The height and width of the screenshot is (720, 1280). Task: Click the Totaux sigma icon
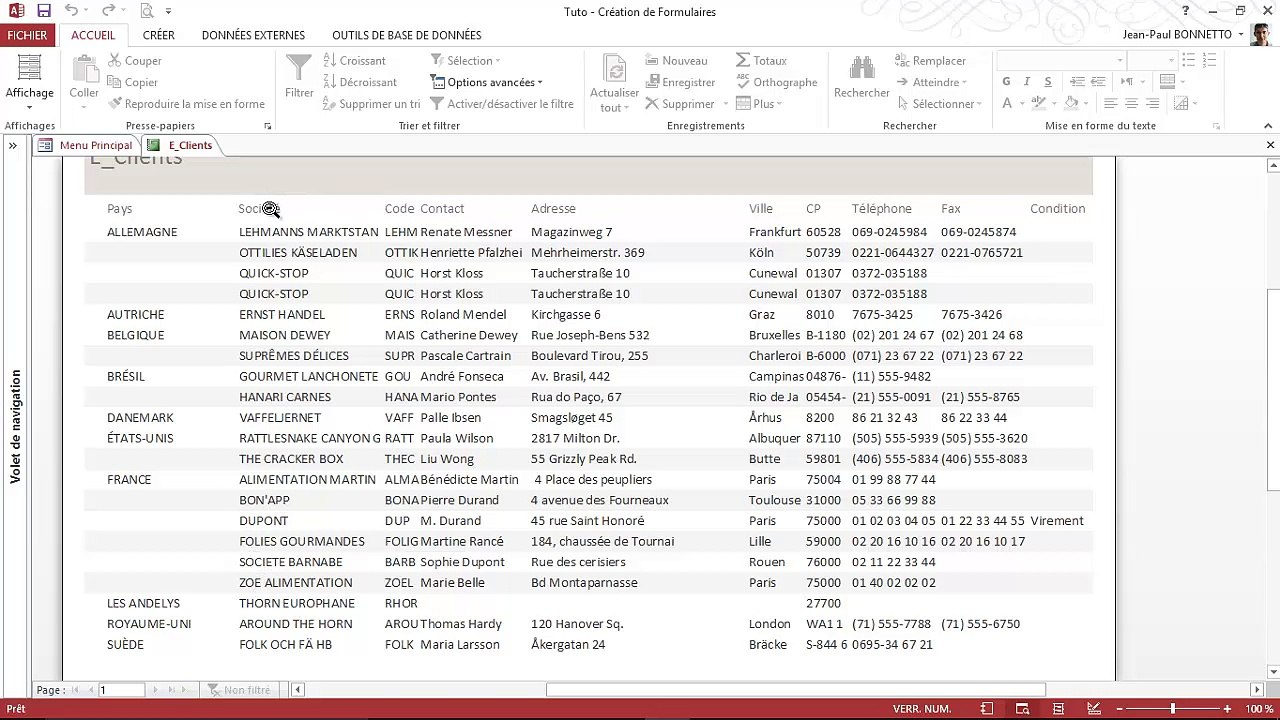pos(743,61)
